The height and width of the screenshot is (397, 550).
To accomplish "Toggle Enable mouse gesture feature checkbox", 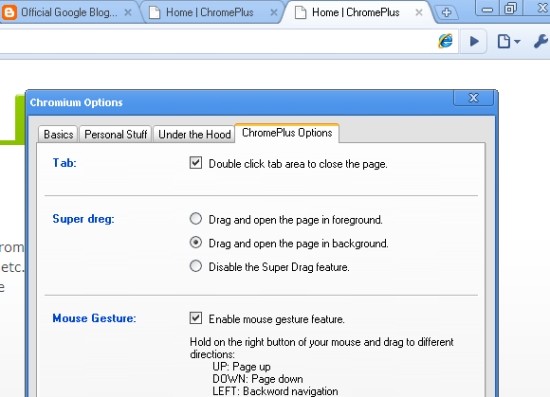I will pos(196,318).
